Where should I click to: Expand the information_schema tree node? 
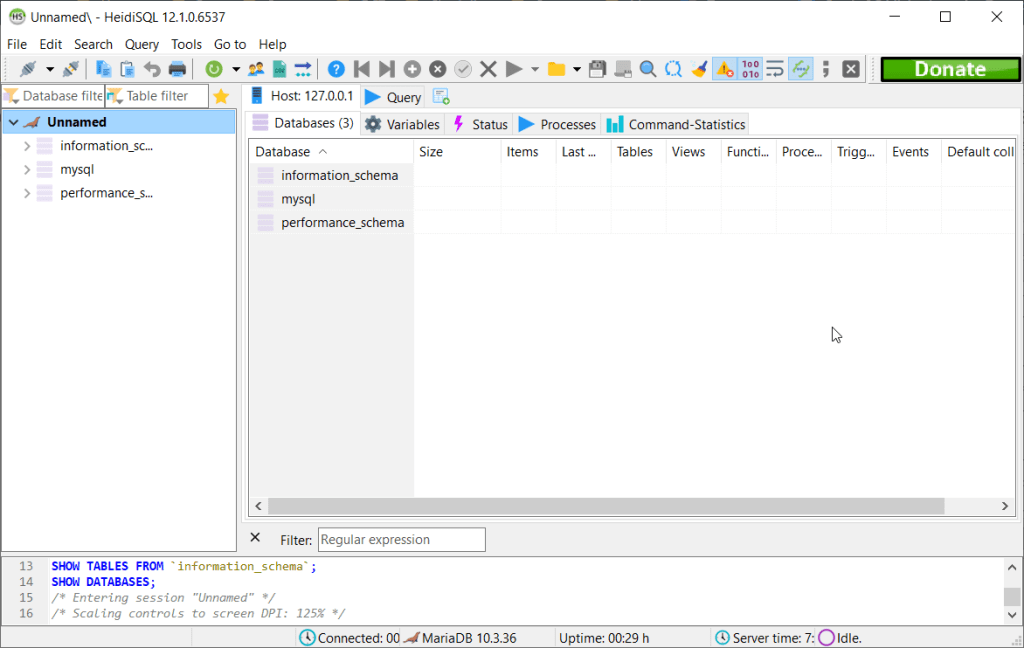click(27, 146)
